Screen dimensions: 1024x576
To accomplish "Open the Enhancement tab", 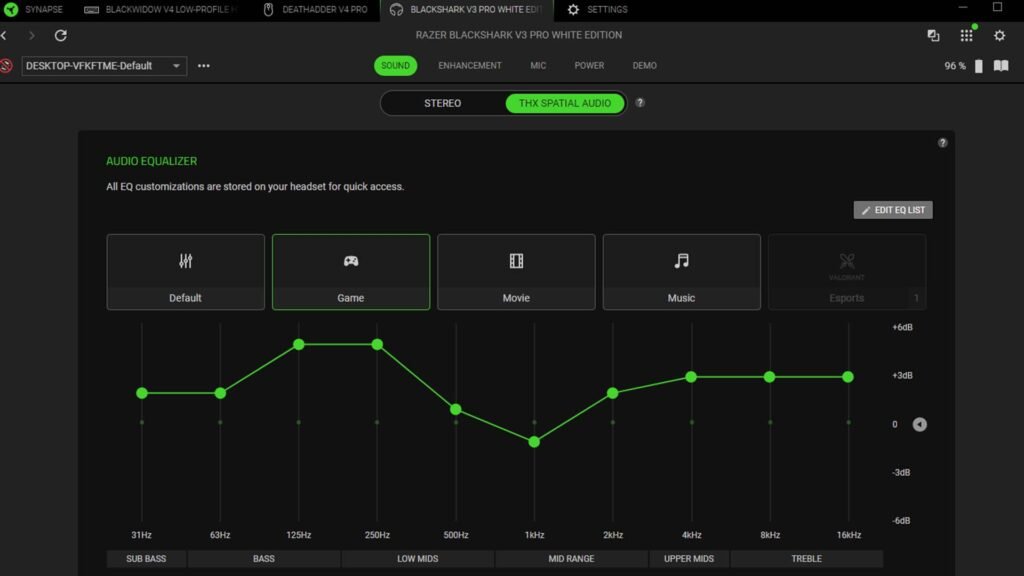I will [x=470, y=65].
